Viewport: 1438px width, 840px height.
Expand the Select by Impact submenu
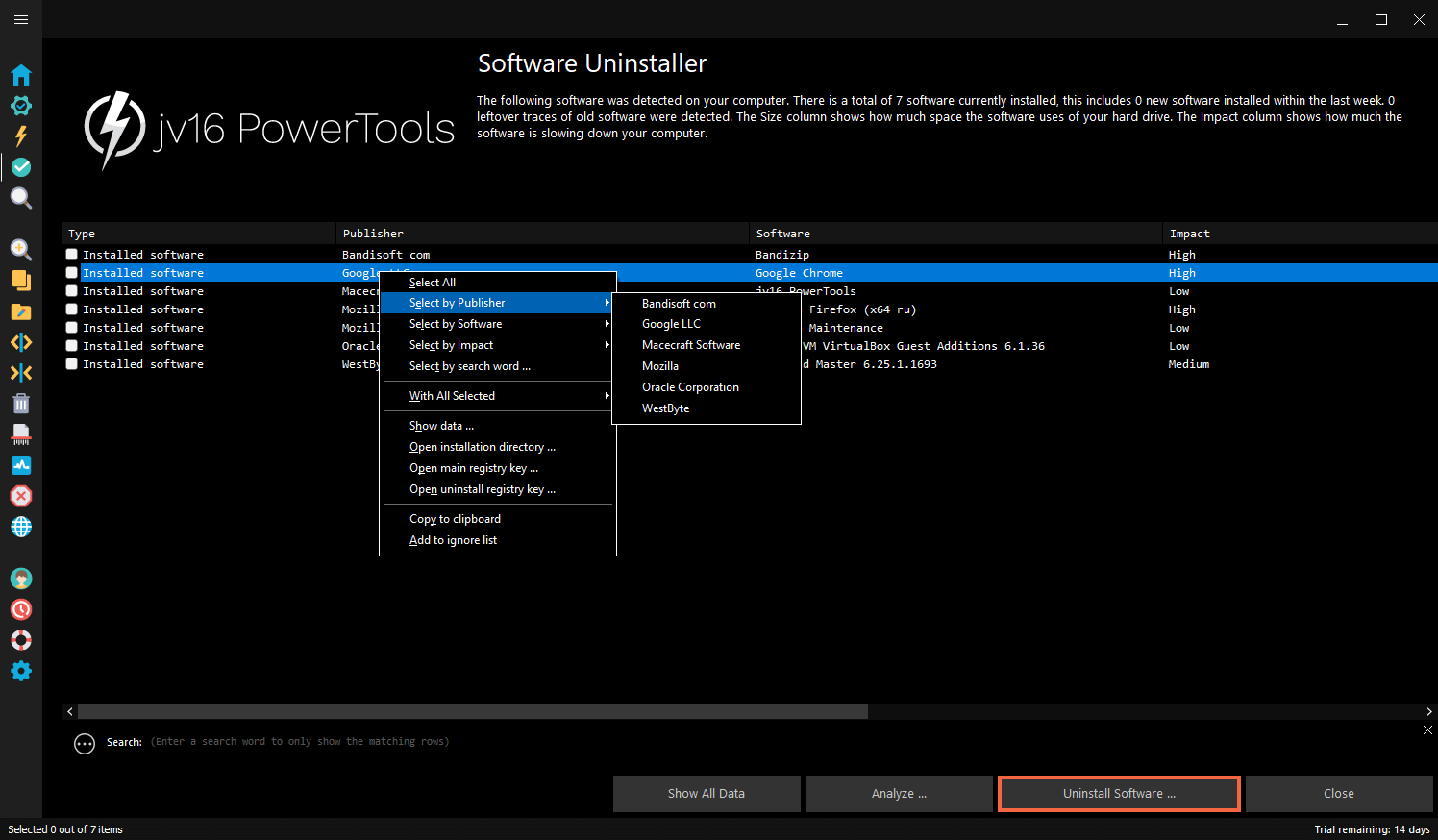497,345
